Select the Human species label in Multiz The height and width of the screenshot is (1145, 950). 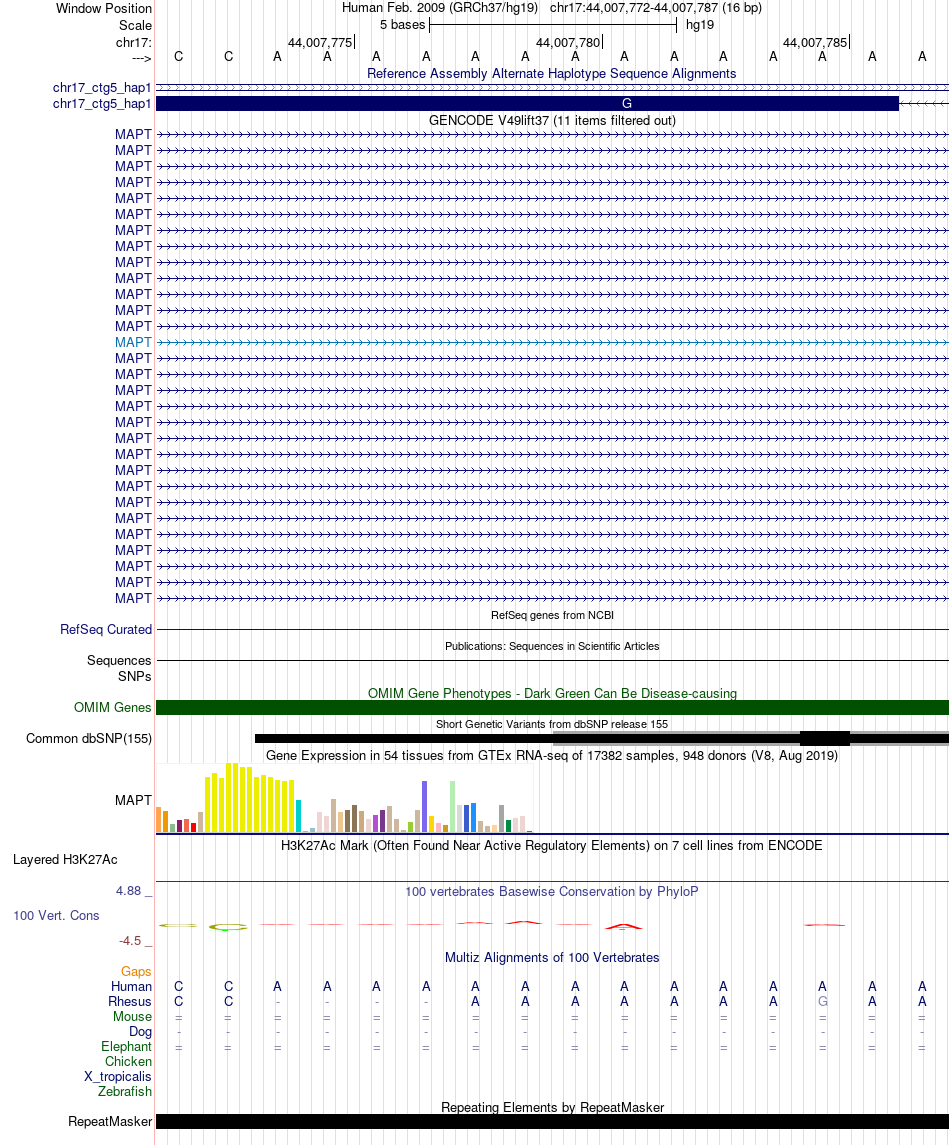point(131,987)
